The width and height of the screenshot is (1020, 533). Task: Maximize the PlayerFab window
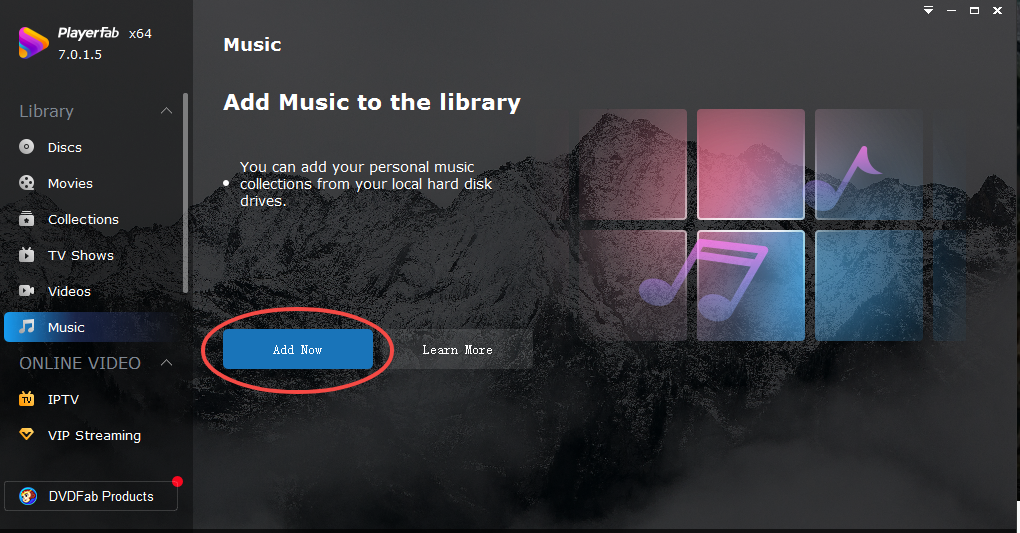point(974,10)
